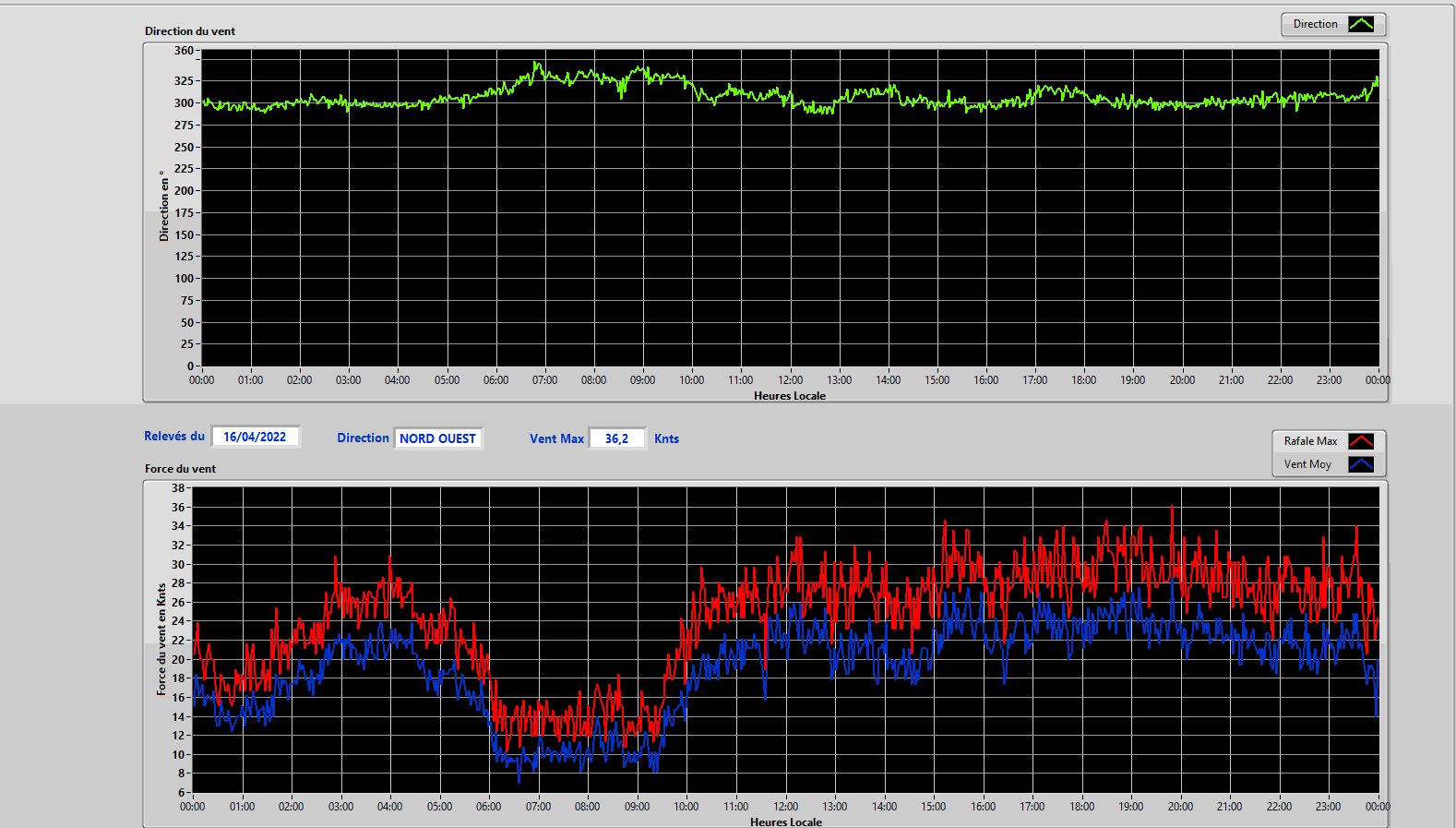Click the Knts unit label
The width and height of the screenshot is (1456, 828).
click(666, 439)
